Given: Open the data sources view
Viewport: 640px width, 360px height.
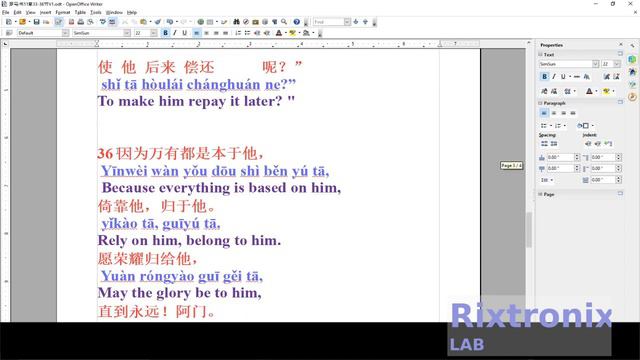Looking at the screenshot, I should tap(265, 22).
